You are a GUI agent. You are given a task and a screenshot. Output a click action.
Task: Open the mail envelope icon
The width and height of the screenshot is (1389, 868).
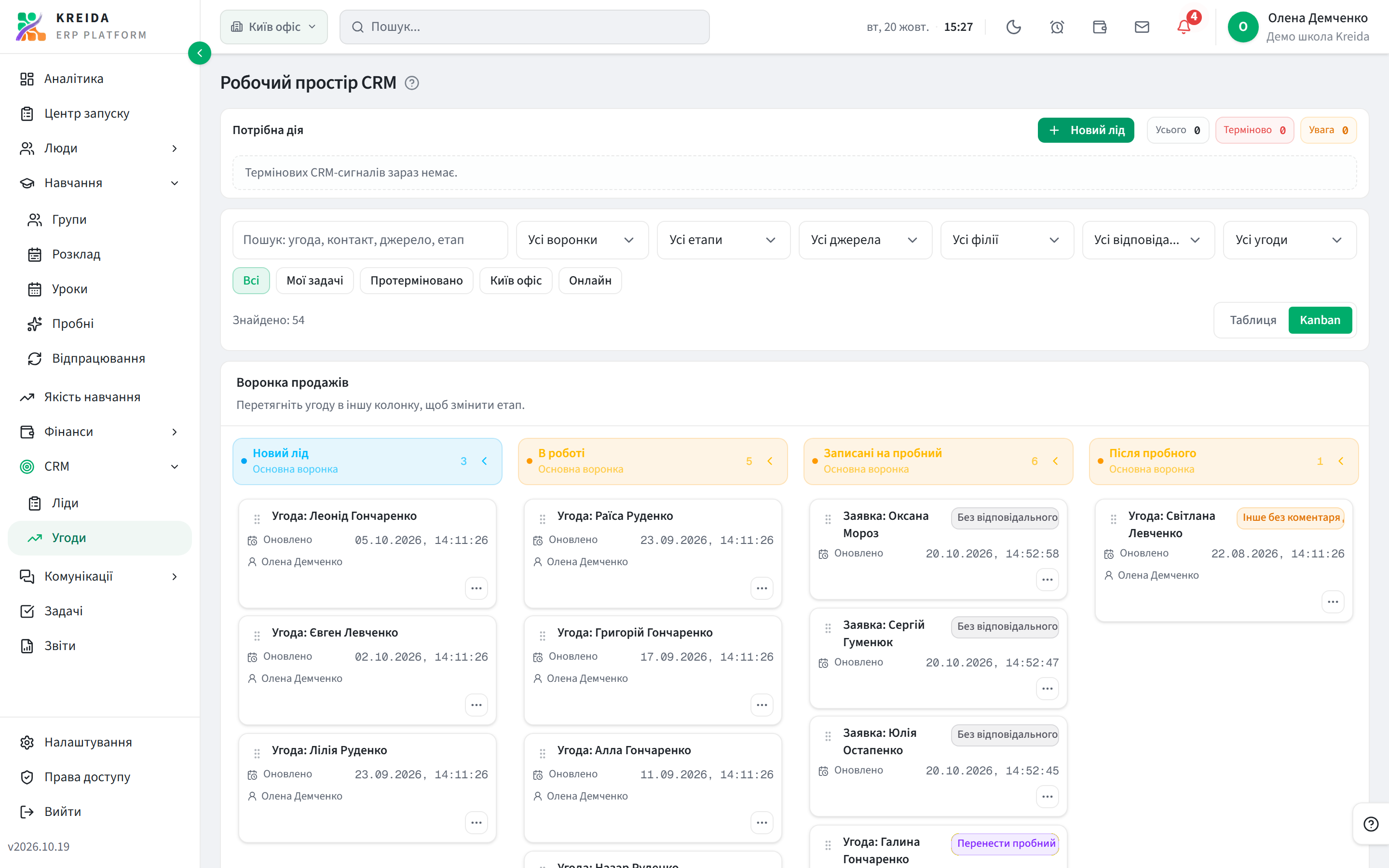point(1142,27)
